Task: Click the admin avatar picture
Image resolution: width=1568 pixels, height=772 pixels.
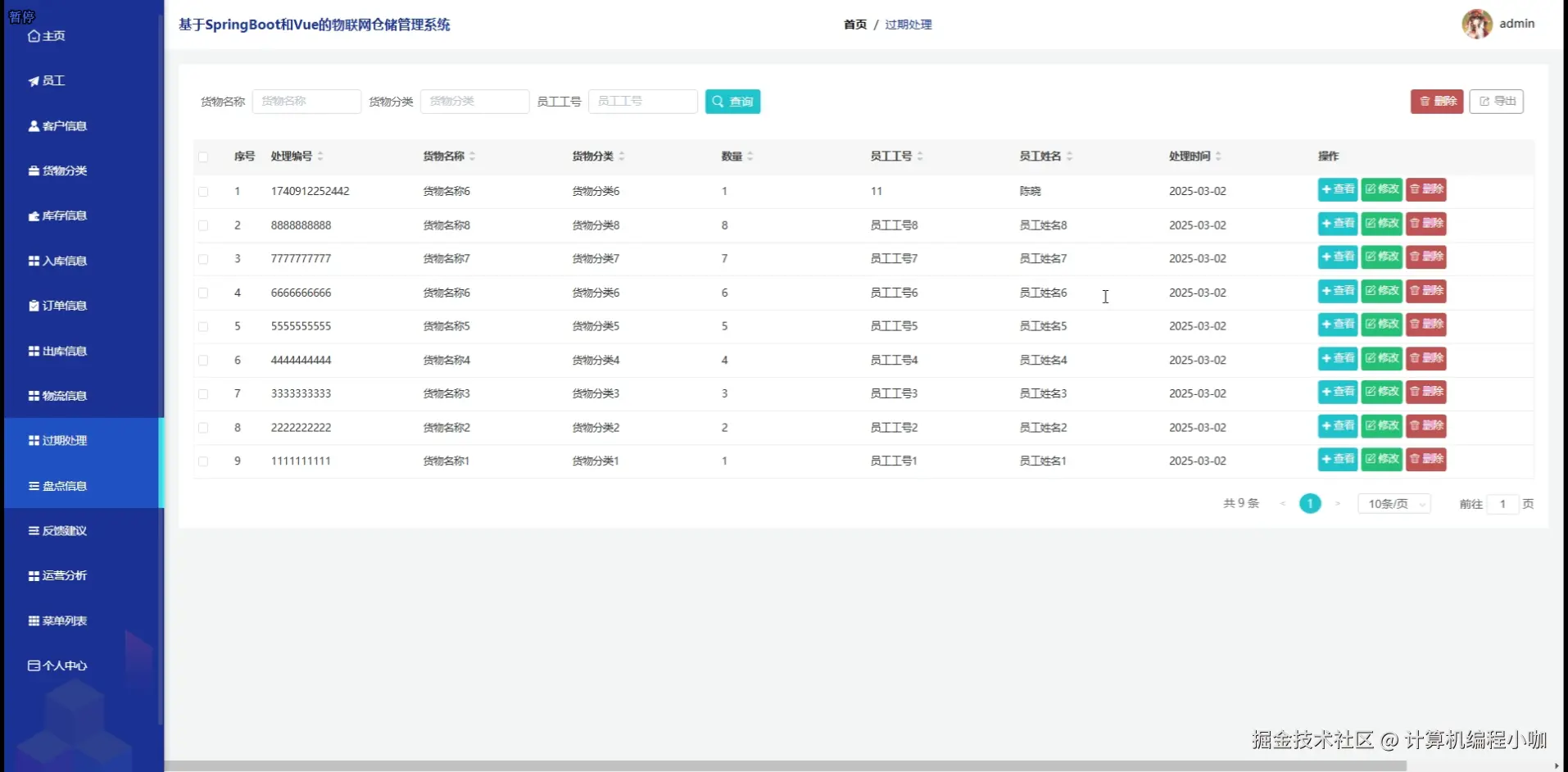Action: [x=1477, y=24]
